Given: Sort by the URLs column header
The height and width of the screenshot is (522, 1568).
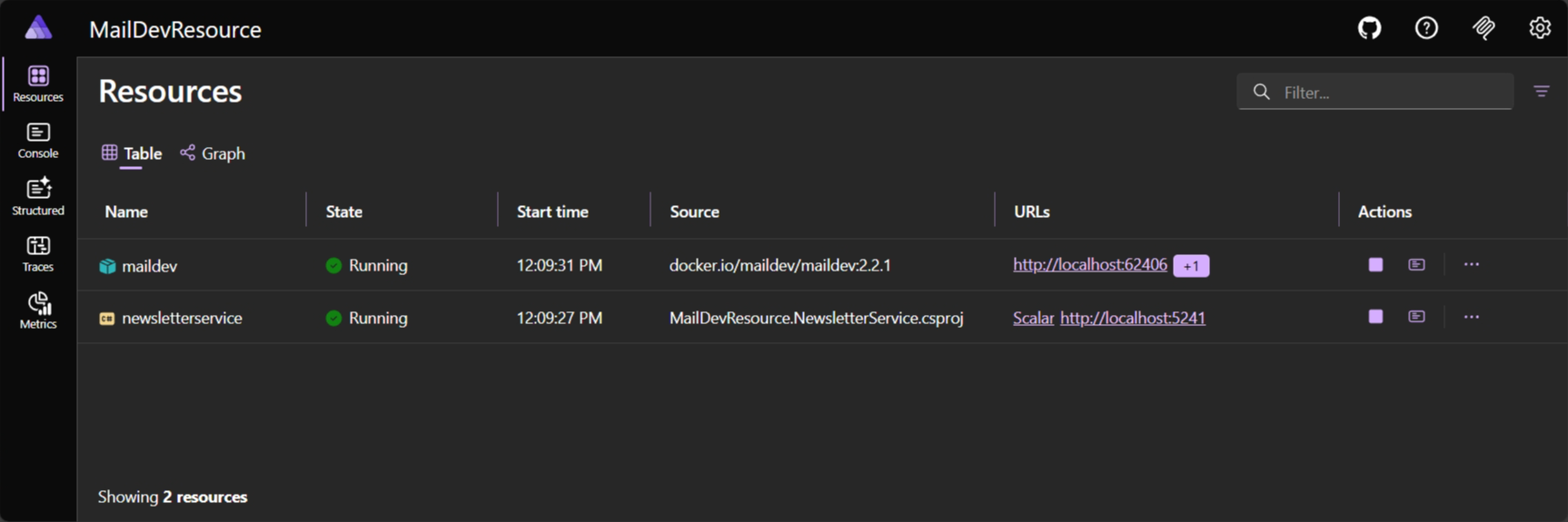Looking at the screenshot, I should tap(1032, 212).
